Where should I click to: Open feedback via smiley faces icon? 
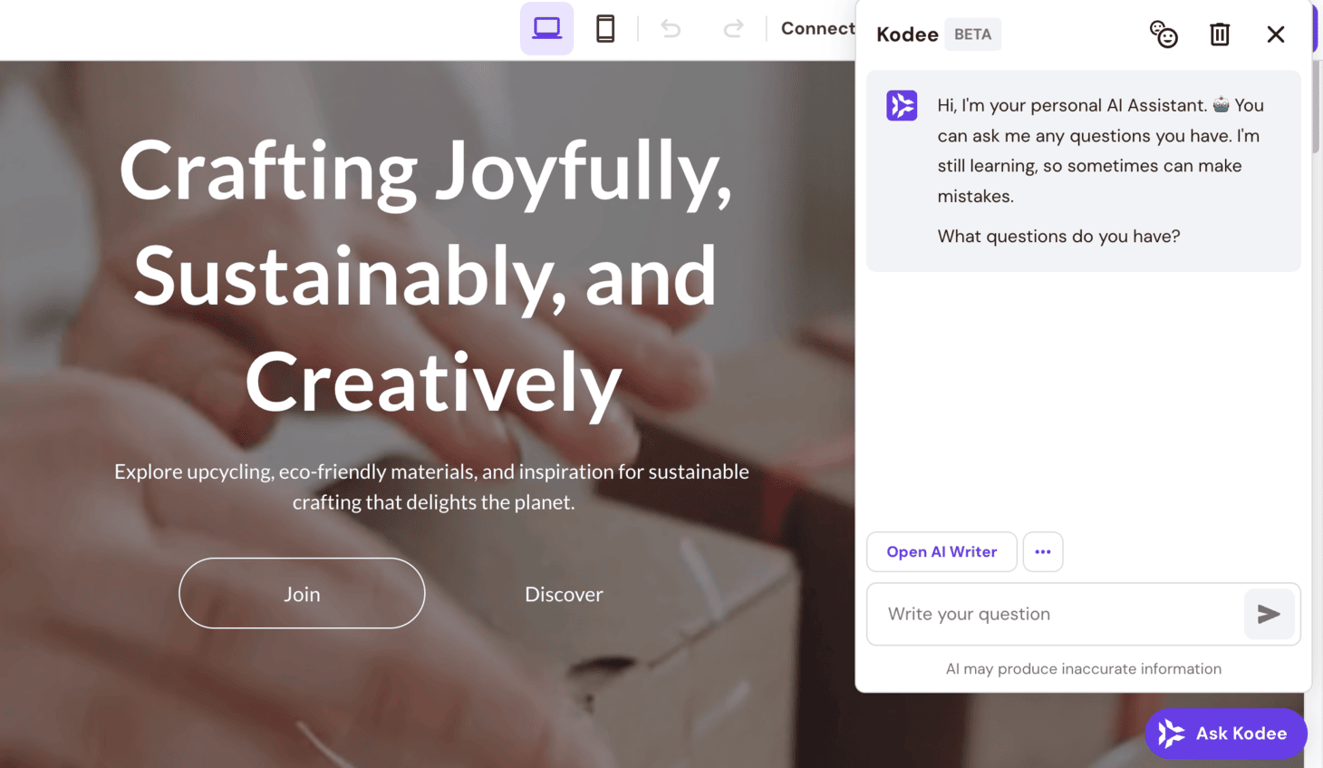1163,33
